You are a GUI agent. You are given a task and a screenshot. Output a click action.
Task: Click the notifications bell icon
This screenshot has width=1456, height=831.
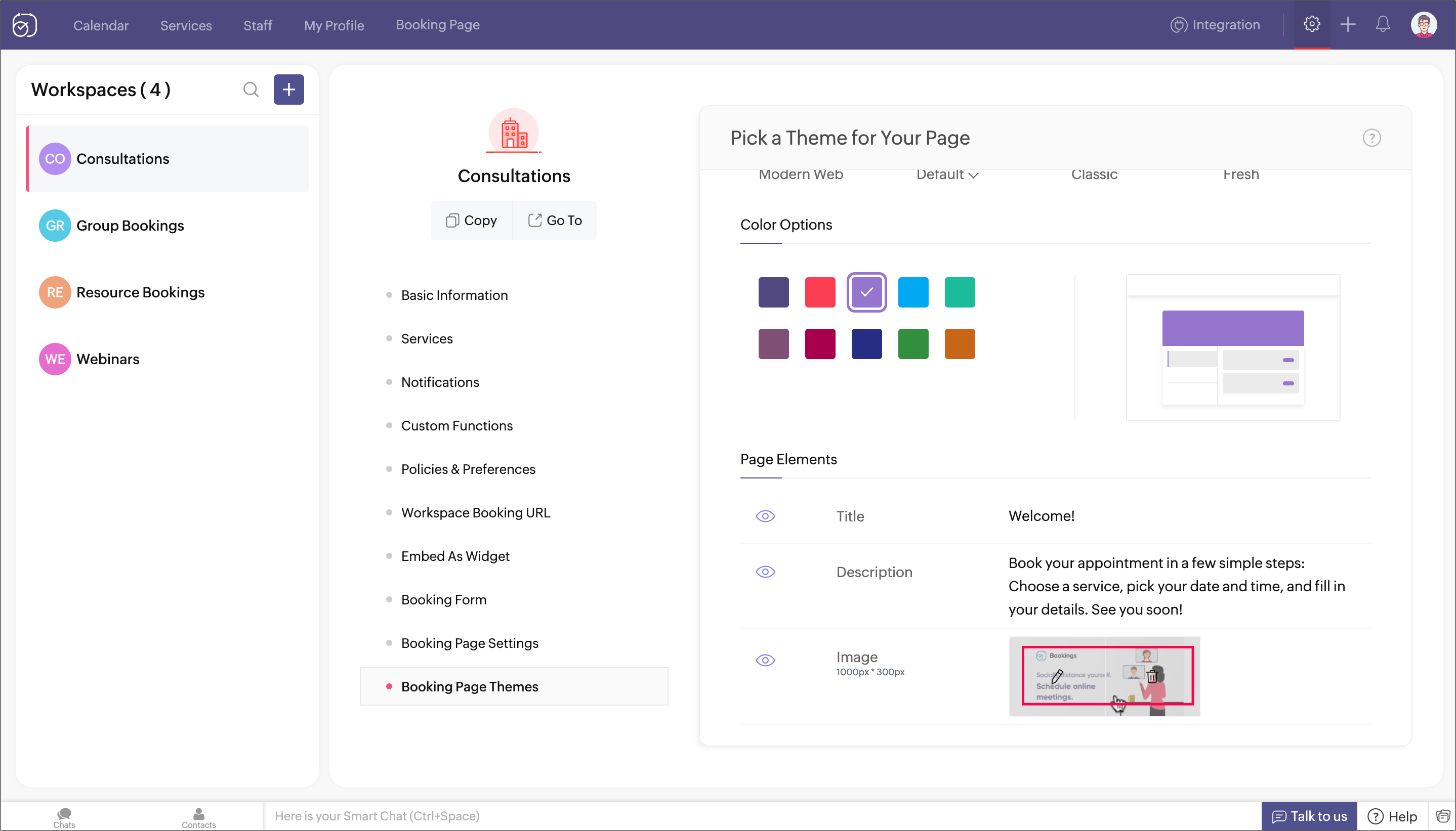pos(1382,24)
